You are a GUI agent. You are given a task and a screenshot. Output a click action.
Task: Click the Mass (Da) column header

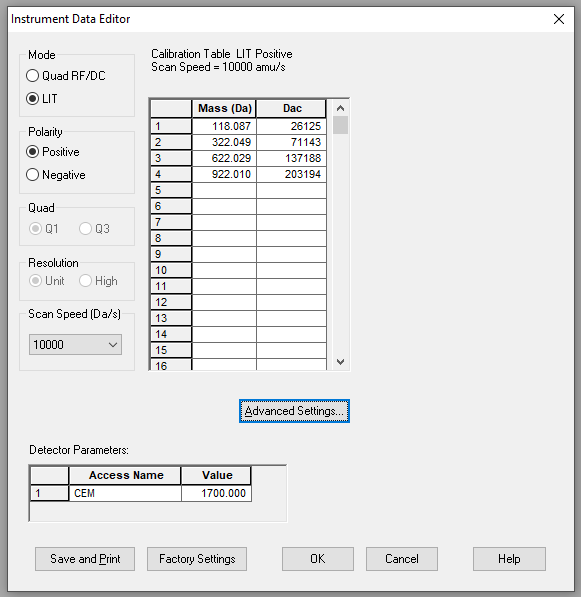[224, 109]
